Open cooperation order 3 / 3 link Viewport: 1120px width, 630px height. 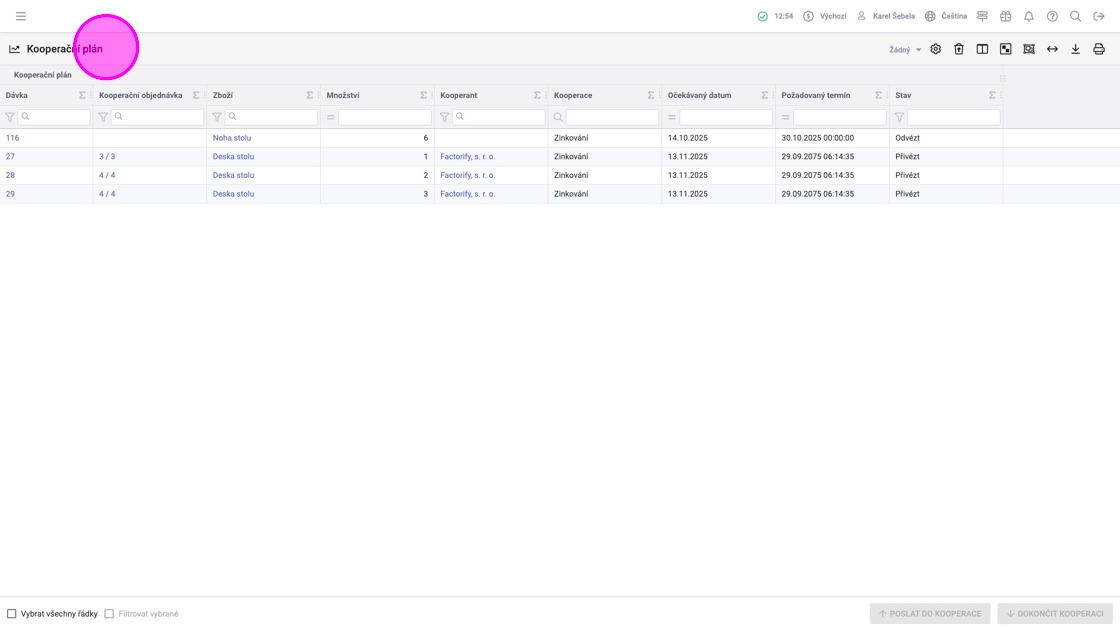107,157
